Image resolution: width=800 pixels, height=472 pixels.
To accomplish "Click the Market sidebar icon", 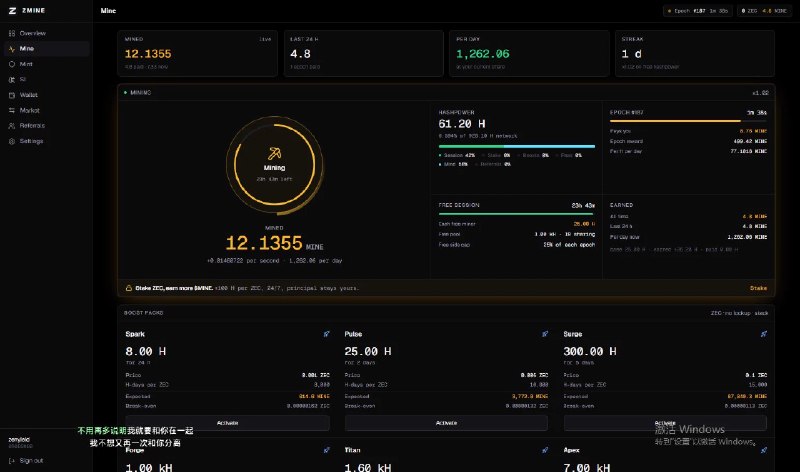I will pos(12,110).
